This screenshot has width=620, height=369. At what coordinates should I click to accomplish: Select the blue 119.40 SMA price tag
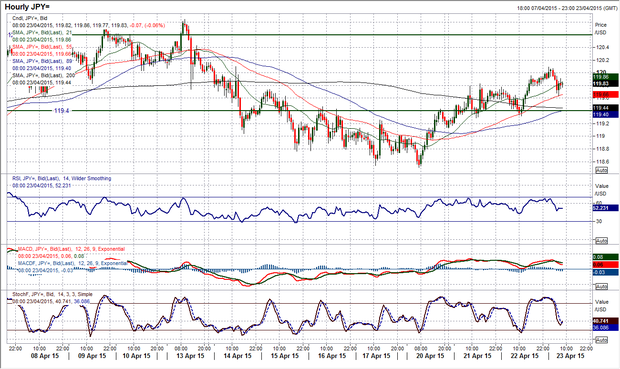606,114
